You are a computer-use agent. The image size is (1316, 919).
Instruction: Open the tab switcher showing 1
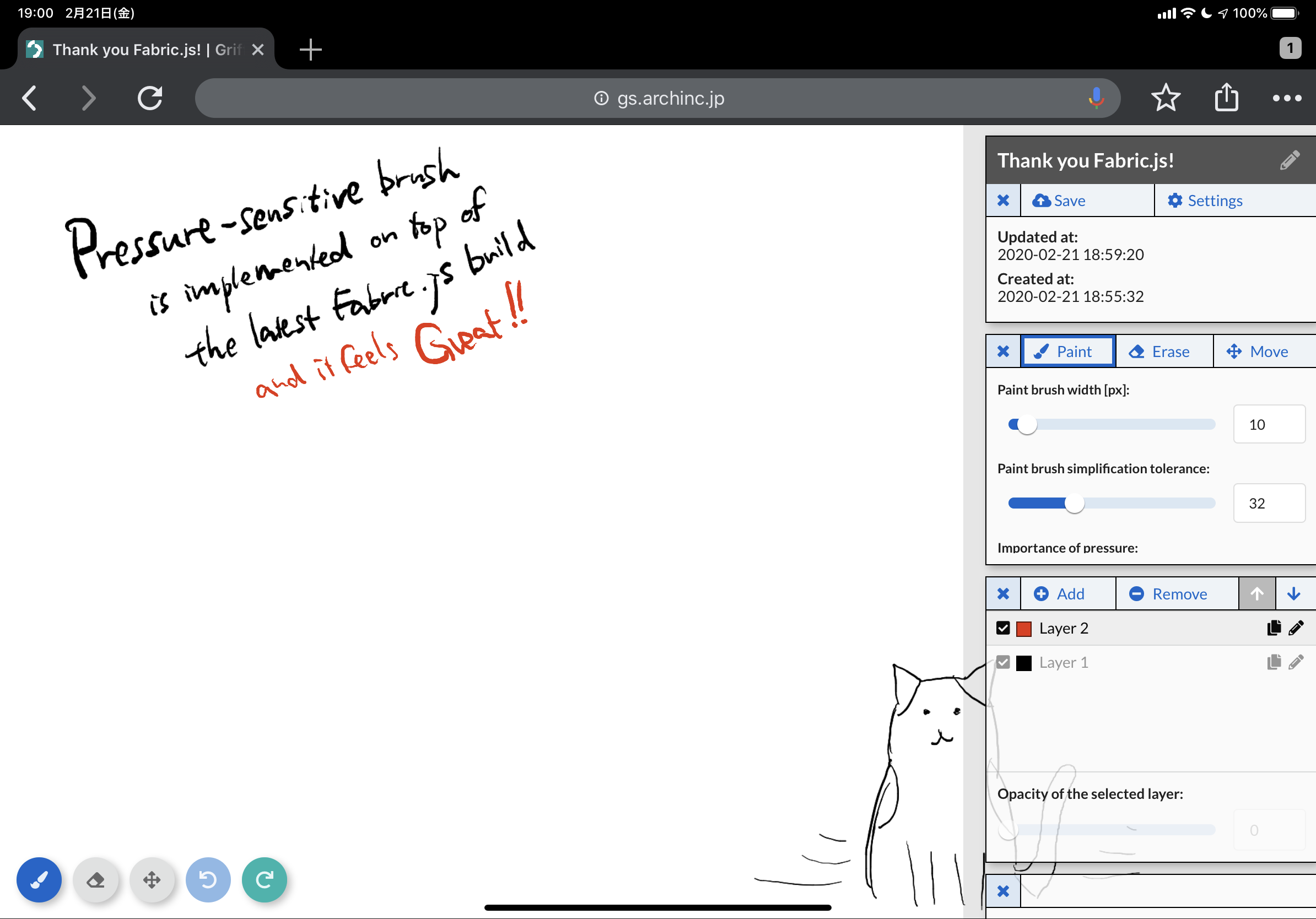click(1290, 48)
